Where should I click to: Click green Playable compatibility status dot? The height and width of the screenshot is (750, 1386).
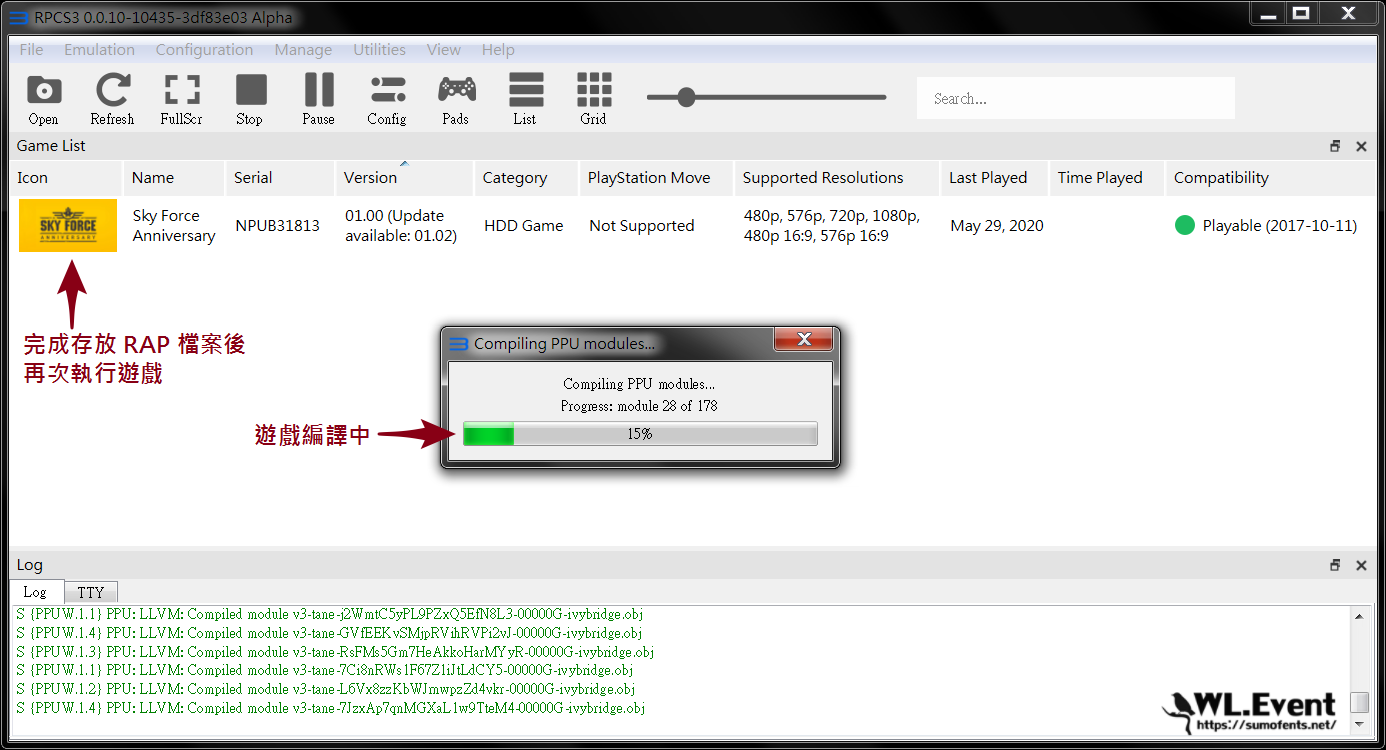[x=1185, y=226]
